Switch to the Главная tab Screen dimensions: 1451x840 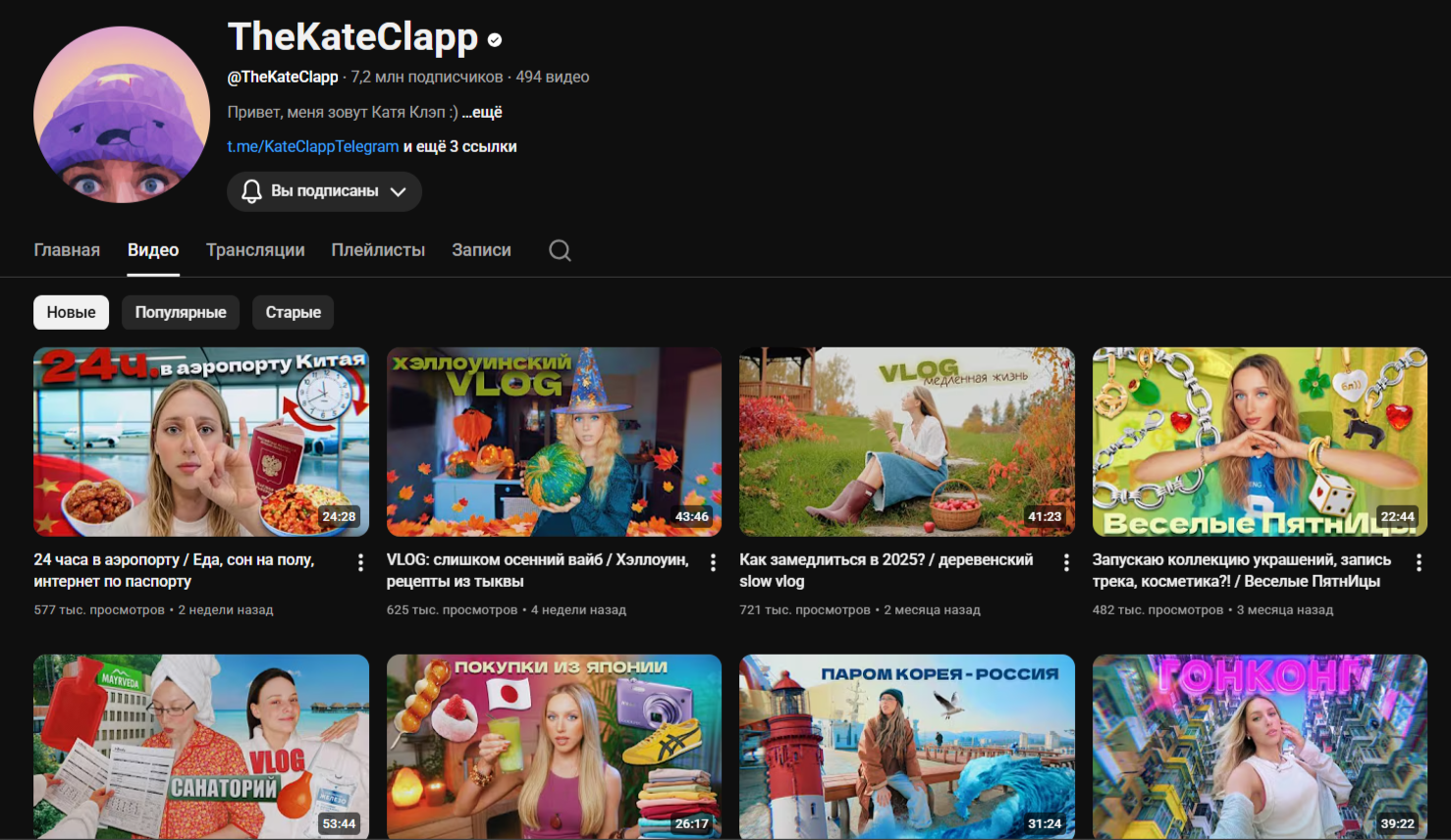tap(67, 250)
